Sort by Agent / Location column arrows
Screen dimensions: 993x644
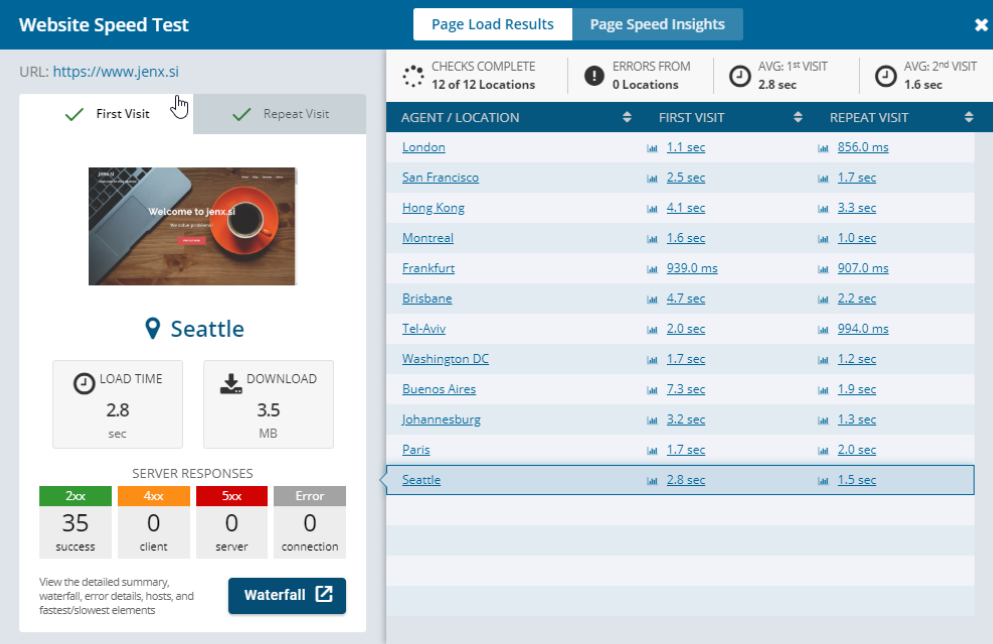click(627, 117)
